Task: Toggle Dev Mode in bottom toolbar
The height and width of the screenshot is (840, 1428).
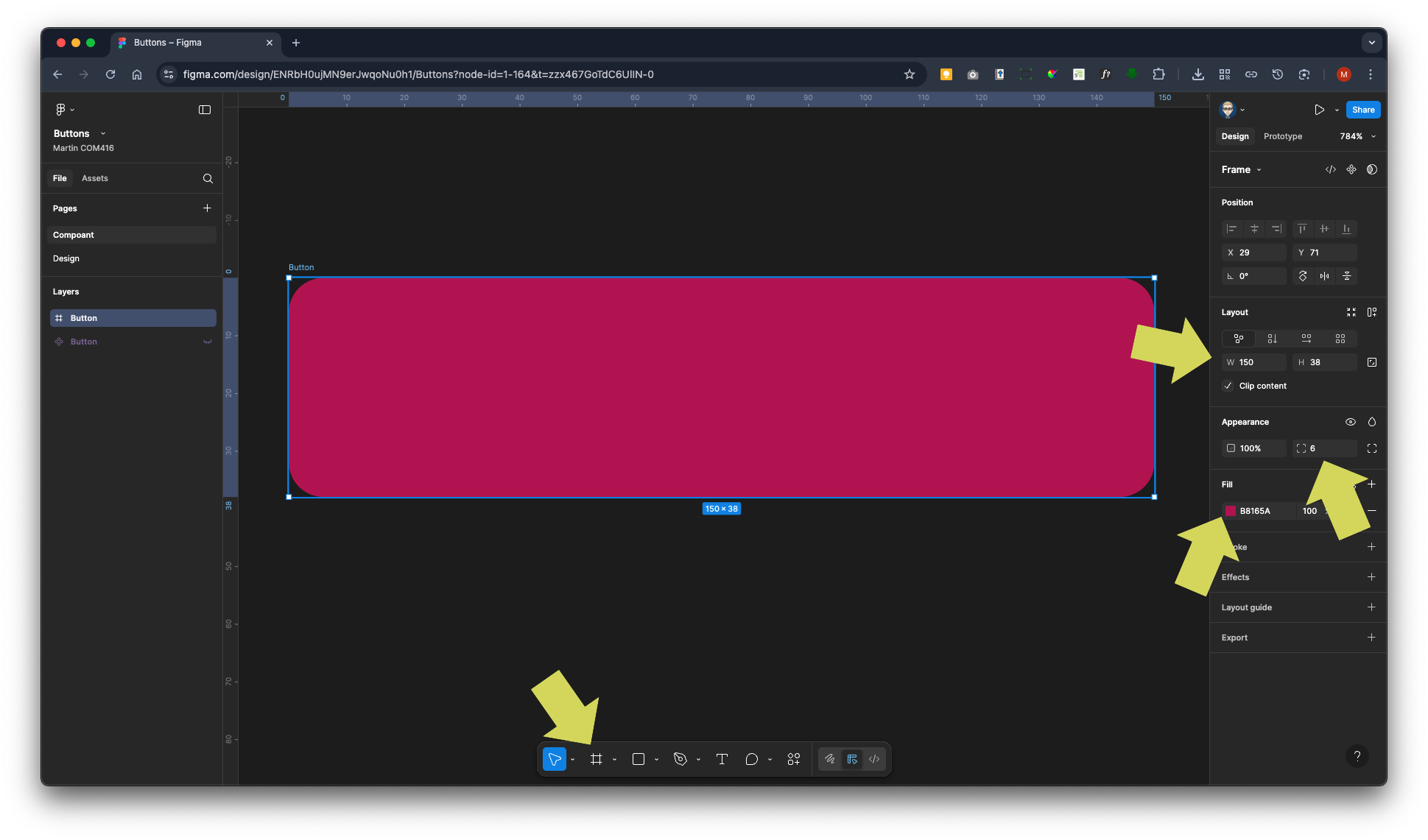Action: tap(874, 759)
